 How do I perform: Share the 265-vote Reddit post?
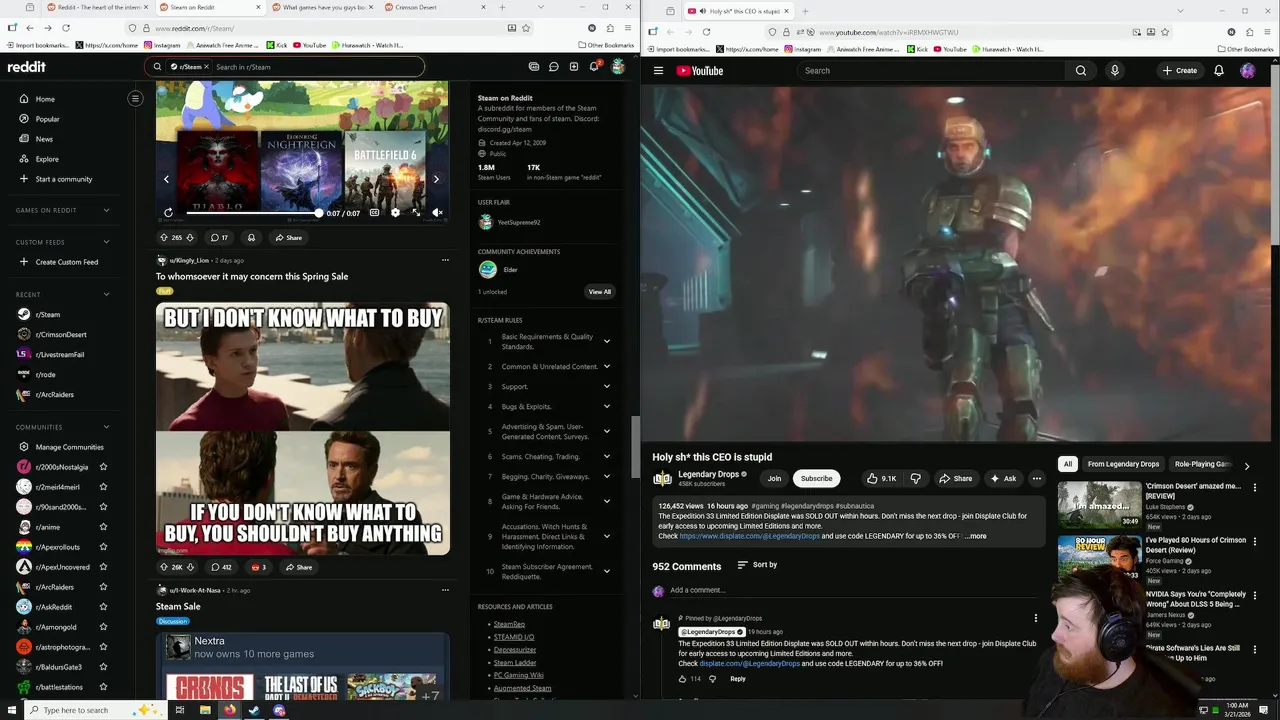coord(288,238)
